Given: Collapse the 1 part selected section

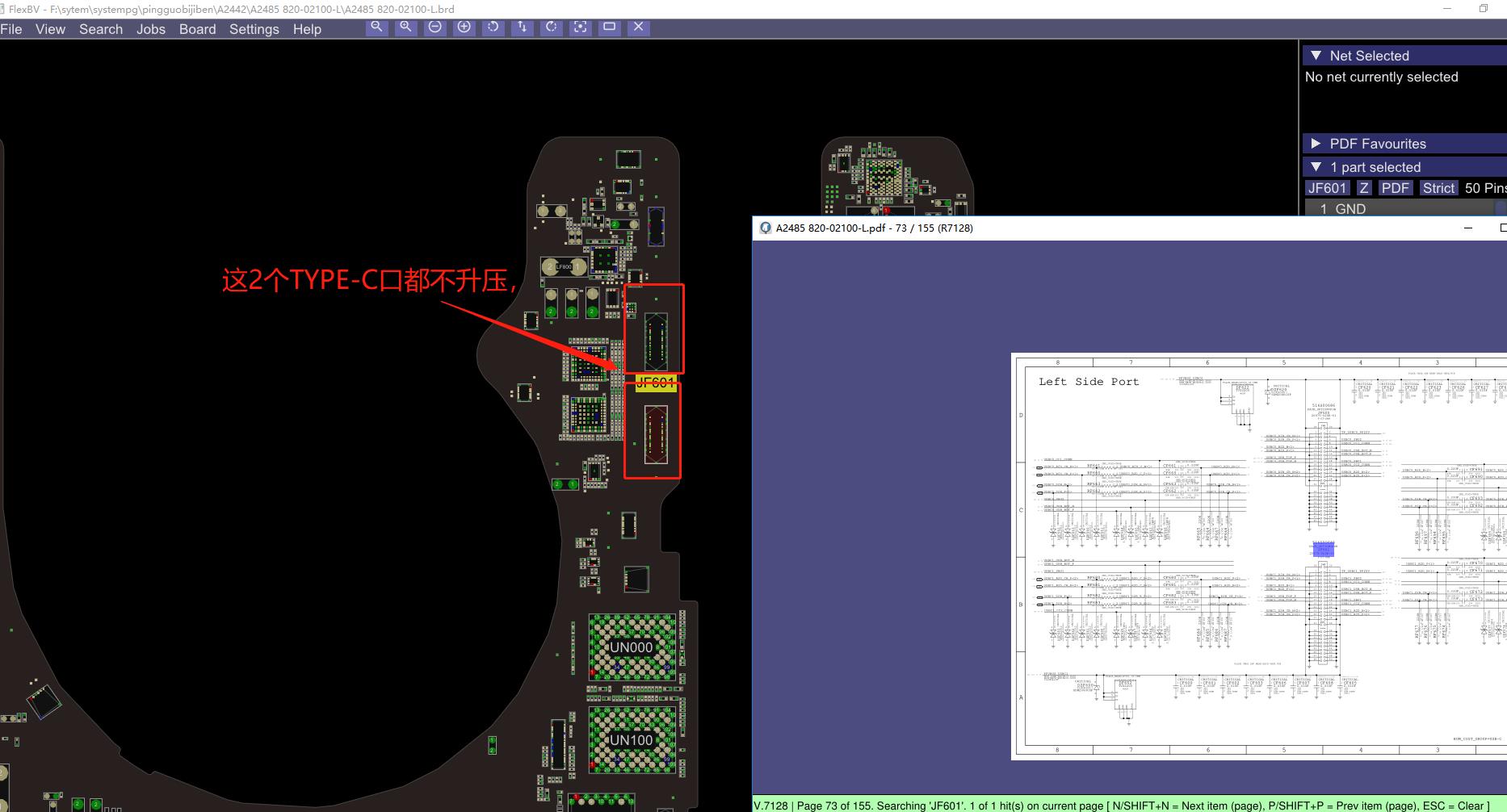Looking at the screenshot, I should point(1316,167).
